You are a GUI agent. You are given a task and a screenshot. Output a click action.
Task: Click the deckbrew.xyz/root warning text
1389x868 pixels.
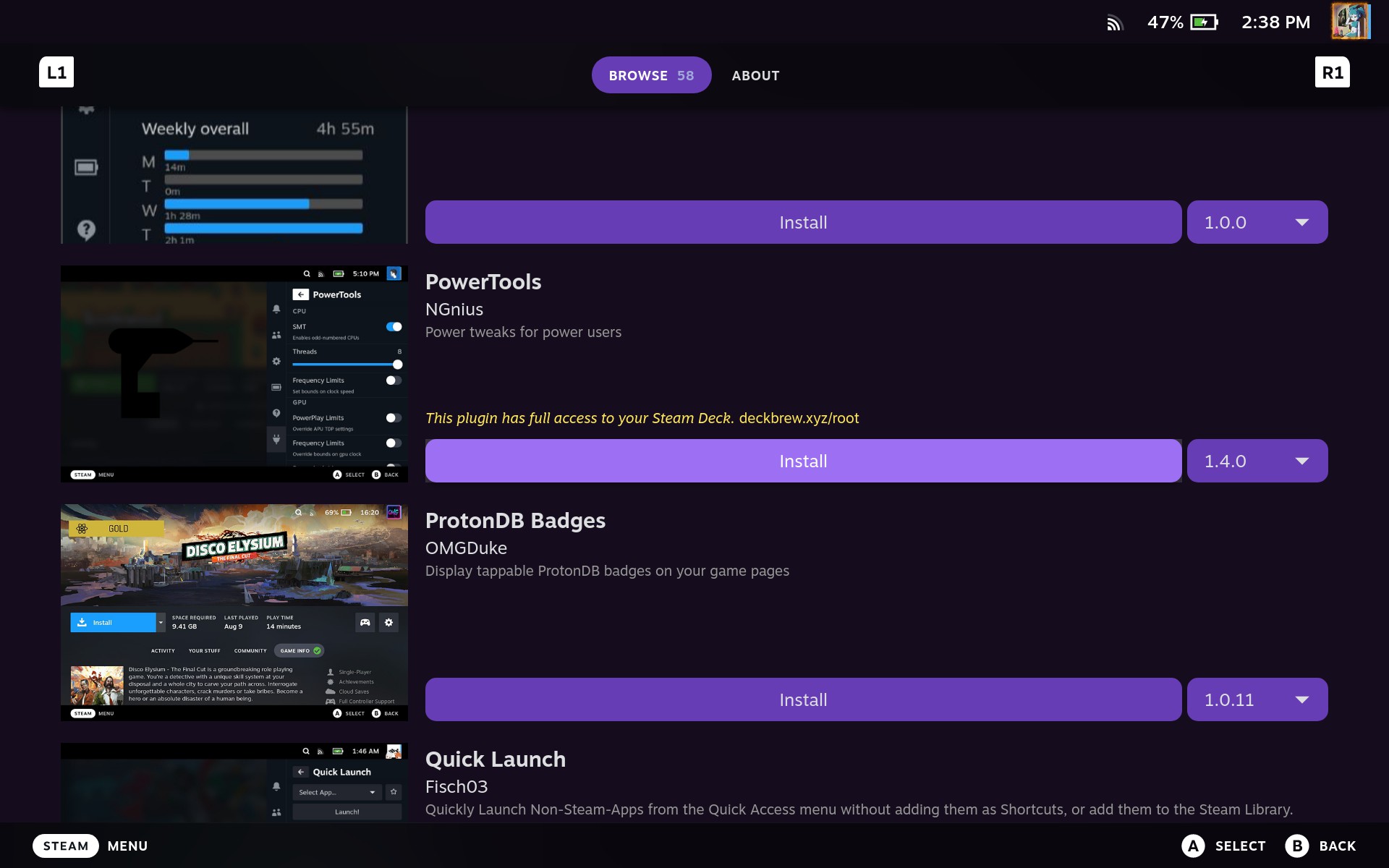tap(799, 418)
